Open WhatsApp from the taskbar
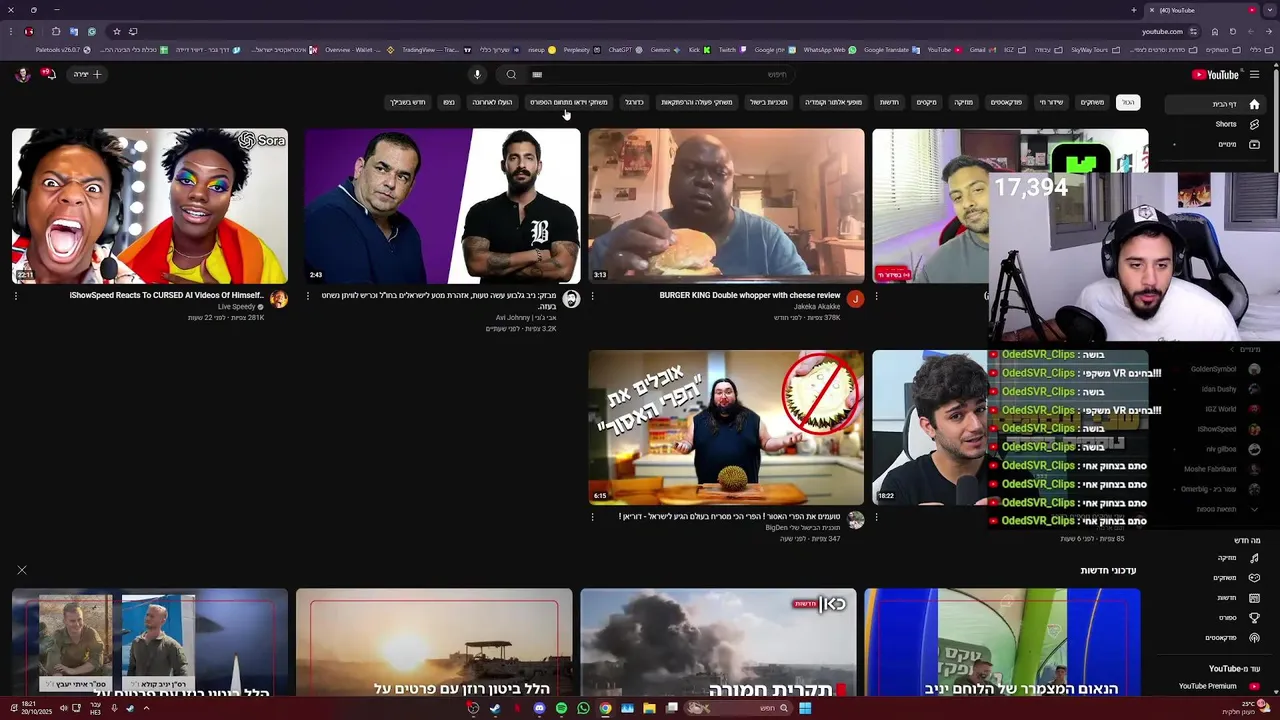 (583, 708)
